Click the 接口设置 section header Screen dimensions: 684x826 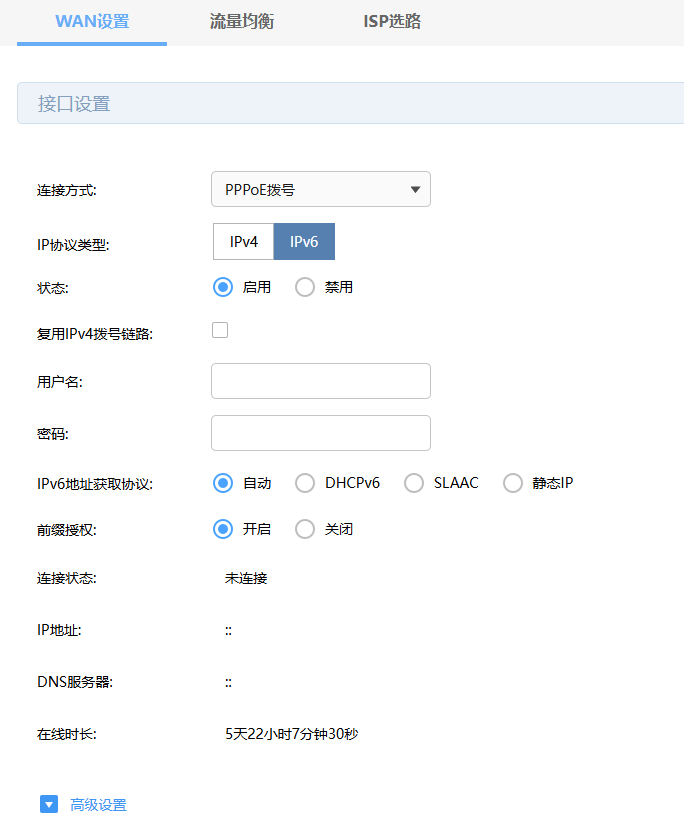pos(74,104)
